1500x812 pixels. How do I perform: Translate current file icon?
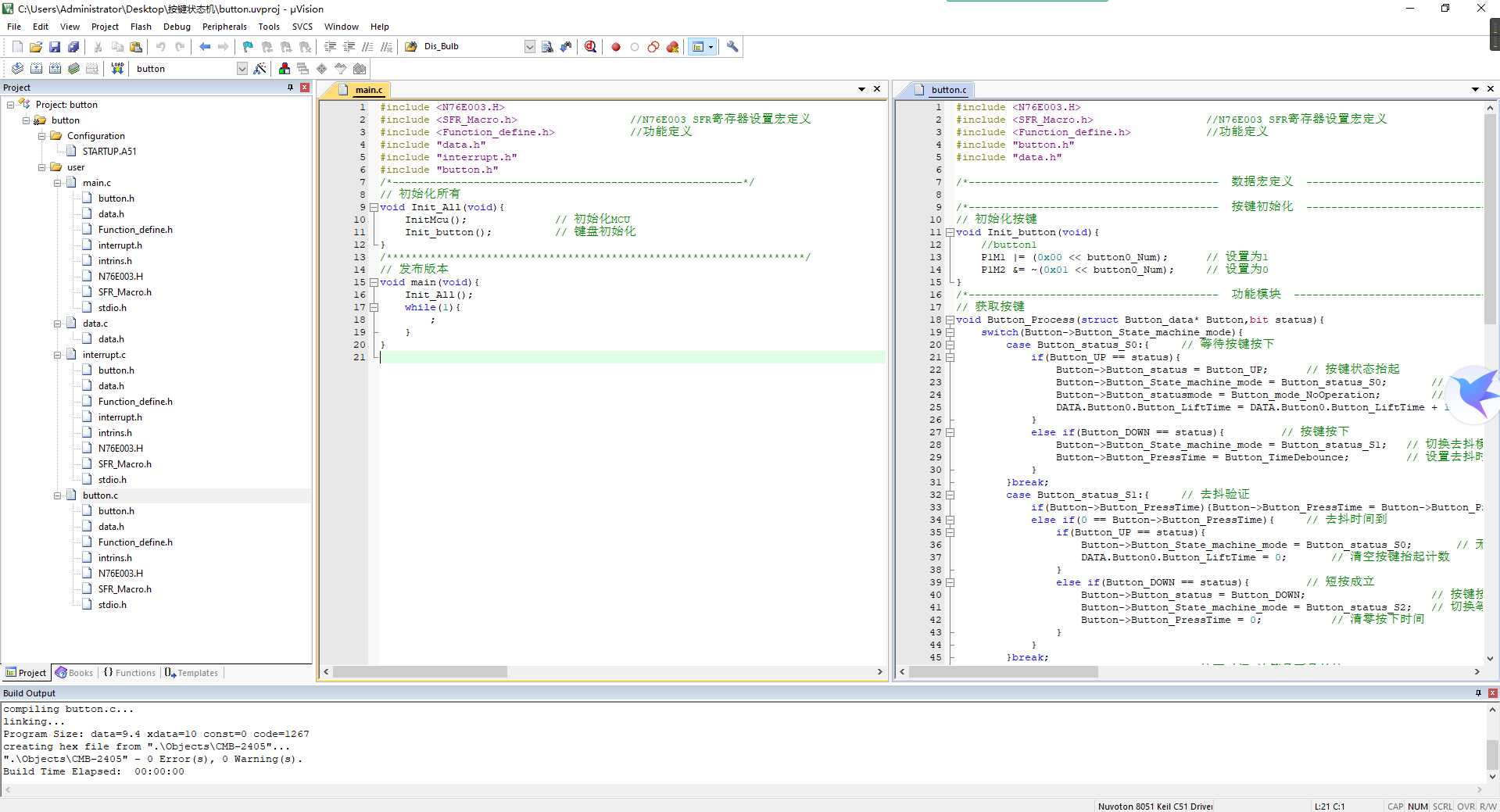(x=17, y=69)
